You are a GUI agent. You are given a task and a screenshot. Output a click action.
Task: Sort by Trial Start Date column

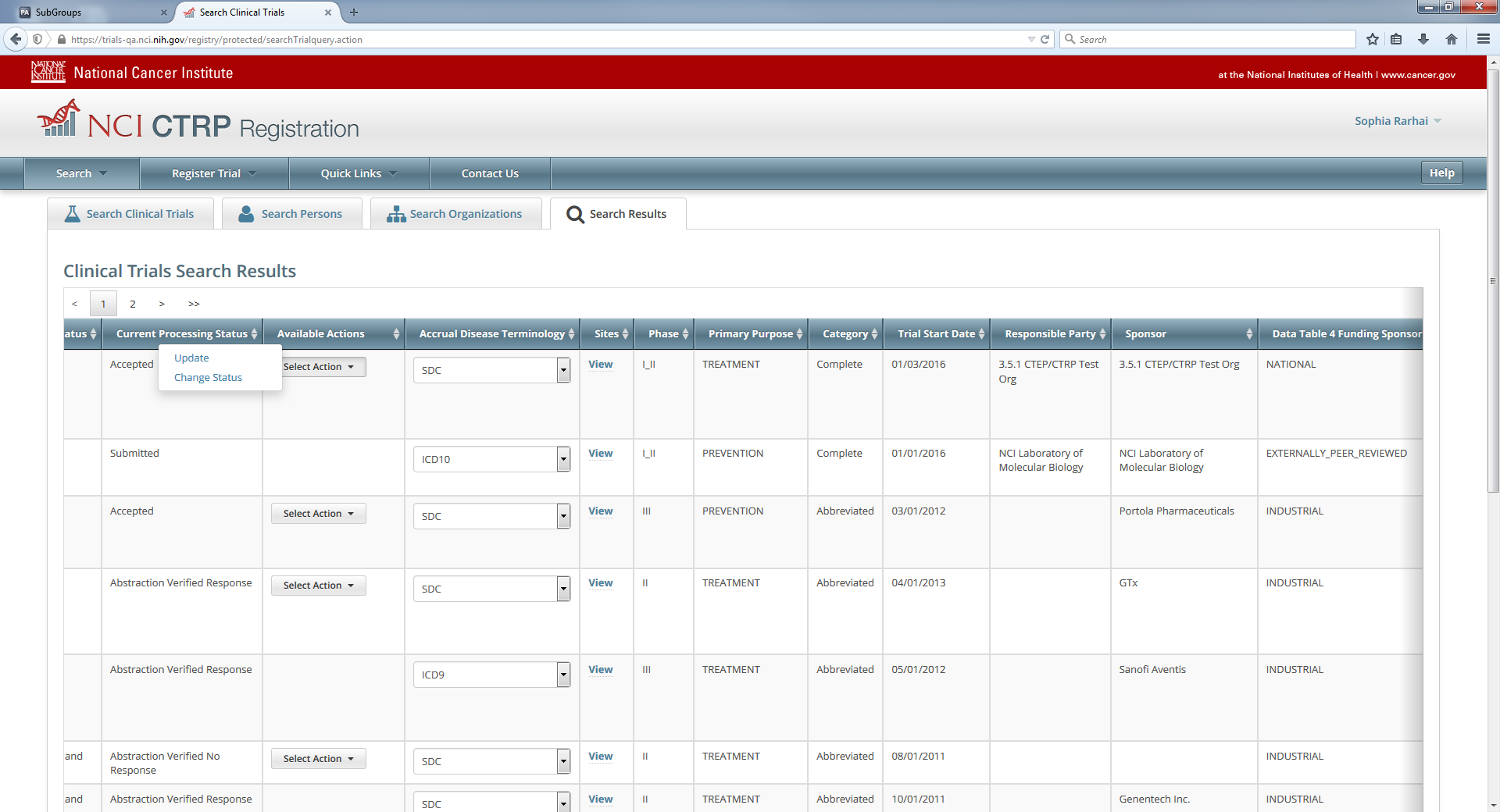tap(981, 334)
